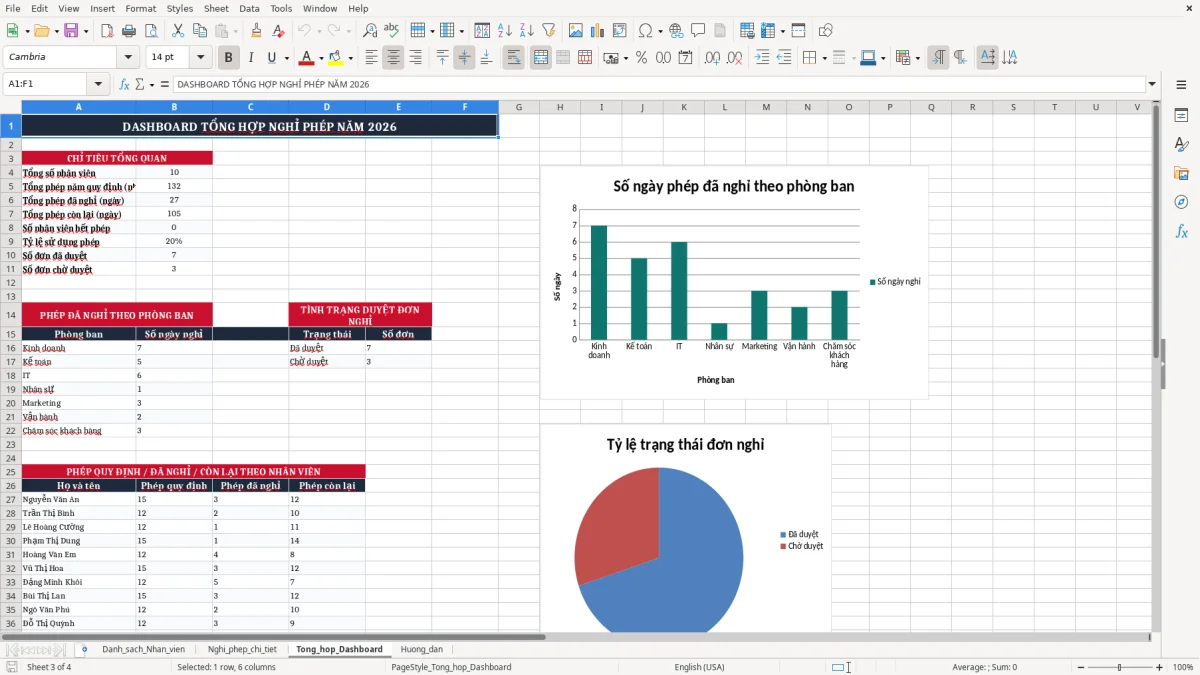Expand the Conditional Formatting dropdown arrow

tap(917, 58)
